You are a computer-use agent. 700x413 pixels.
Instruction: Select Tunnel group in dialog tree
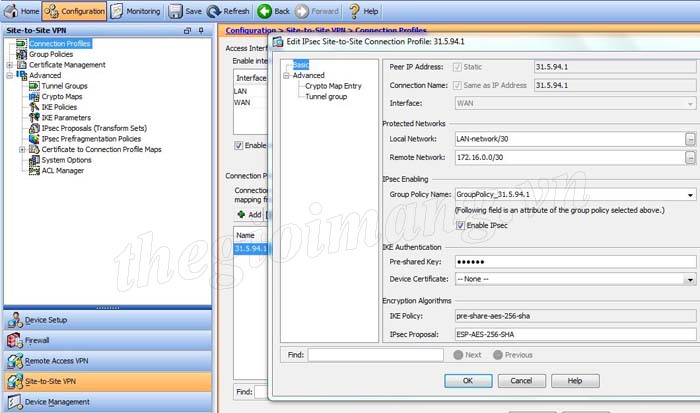(x=326, y=96)
